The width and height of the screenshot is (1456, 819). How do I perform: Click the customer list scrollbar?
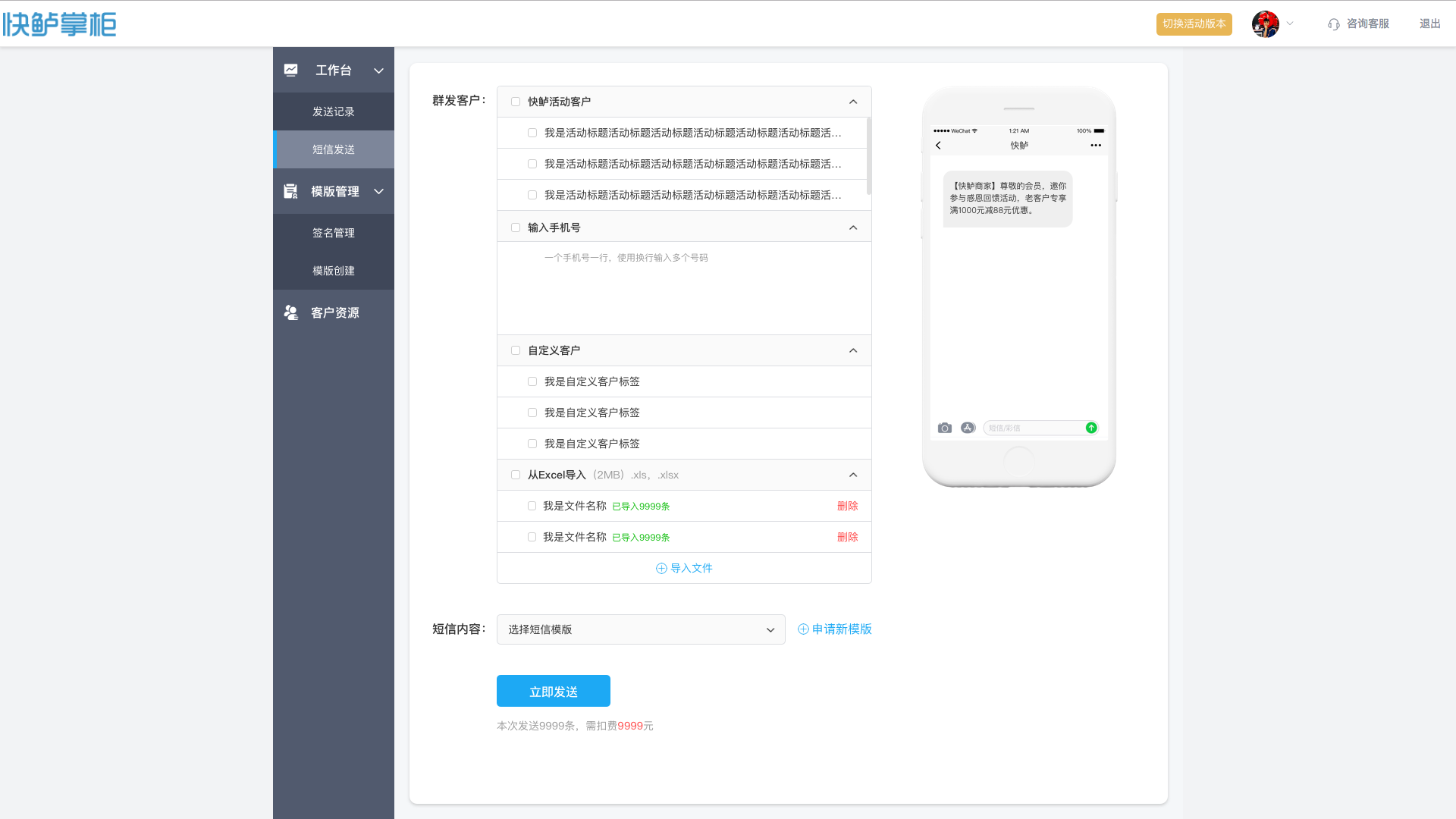coord(868,156)
